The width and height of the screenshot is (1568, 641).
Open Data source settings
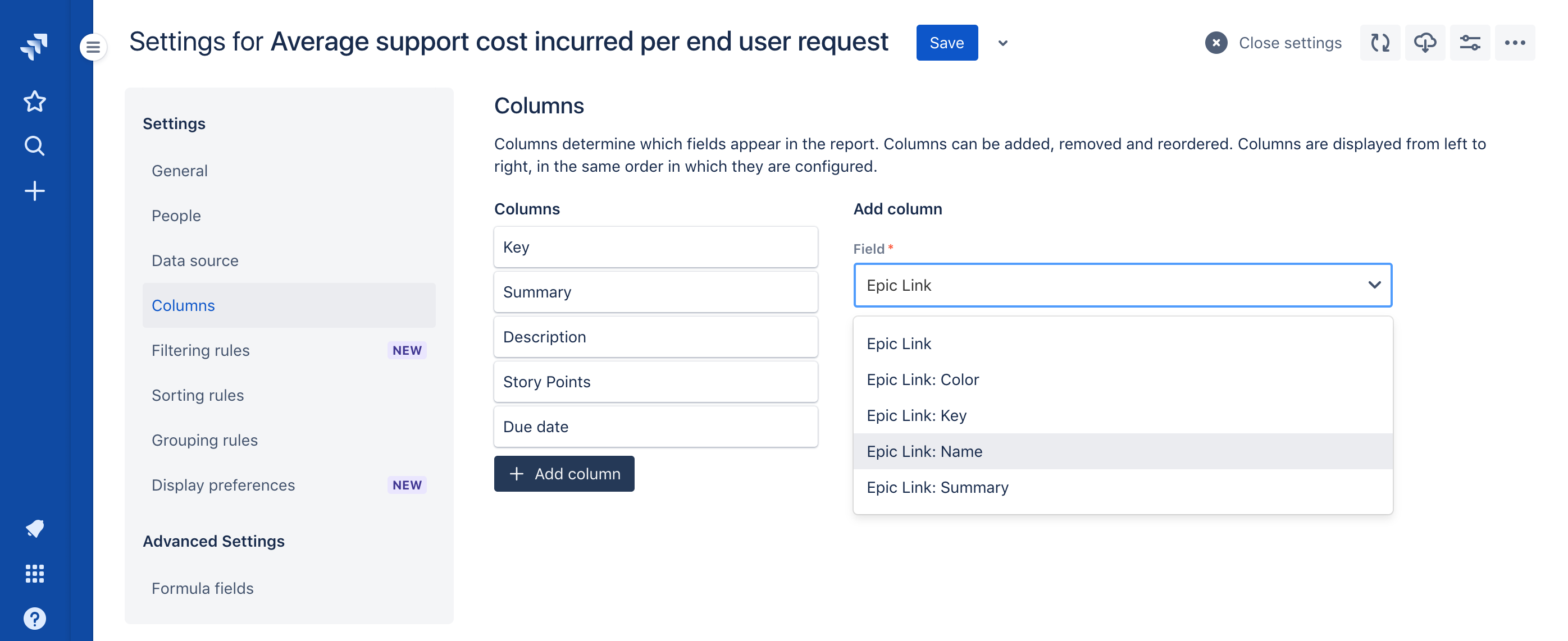click(x=289, y=260)
